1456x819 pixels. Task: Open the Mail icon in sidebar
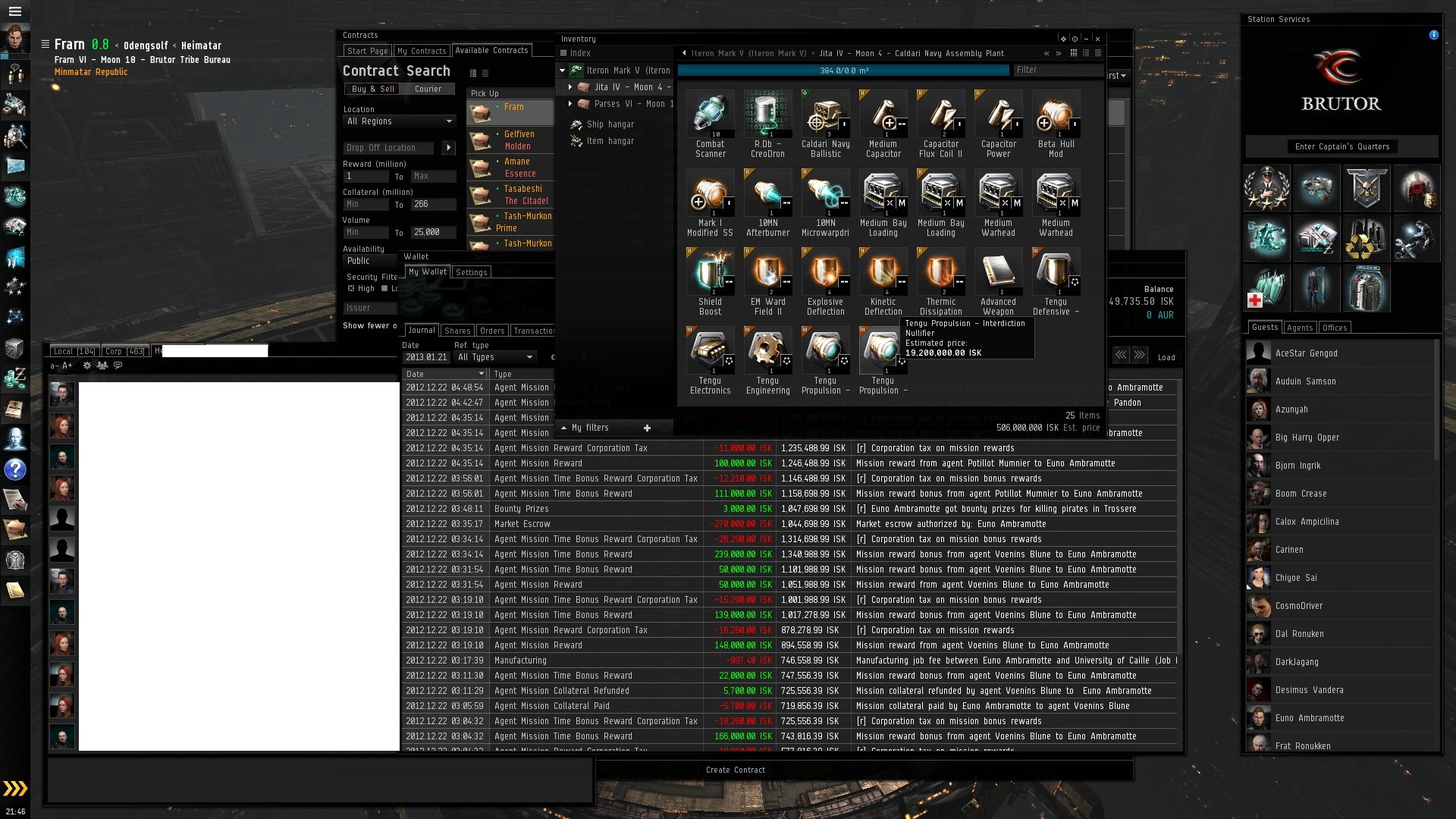tap(15, 165)
